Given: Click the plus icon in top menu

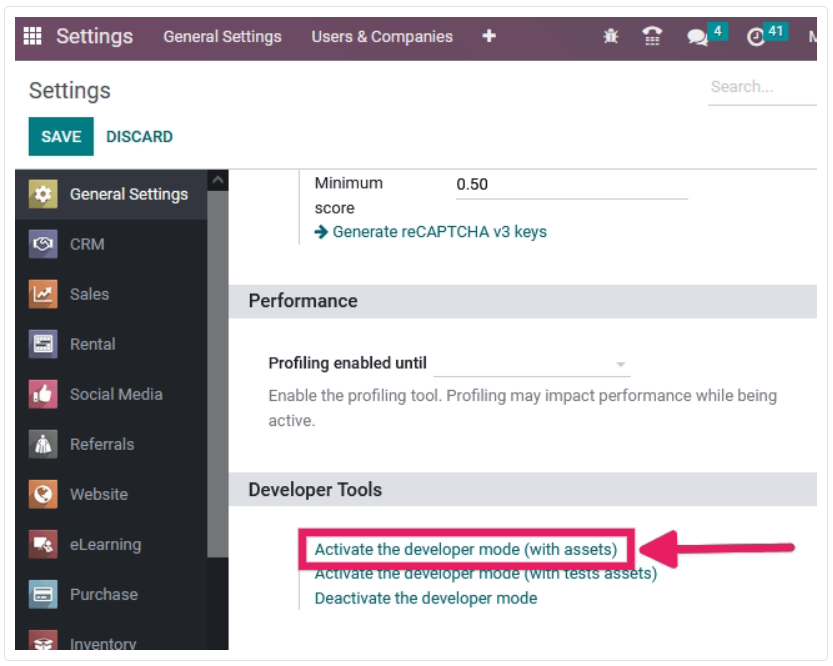Looking at the screenshot, I should [489, 37].
